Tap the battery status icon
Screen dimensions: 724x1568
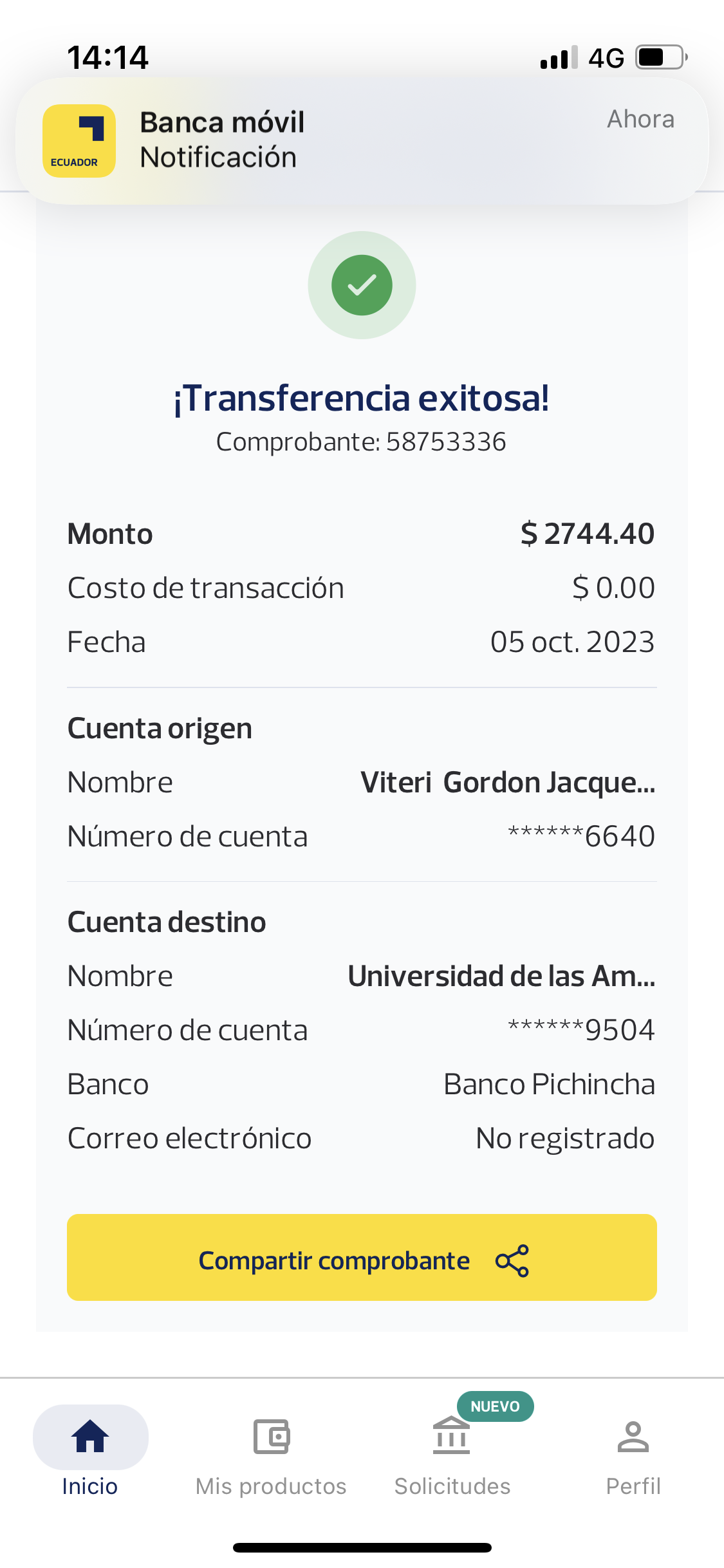661,57
